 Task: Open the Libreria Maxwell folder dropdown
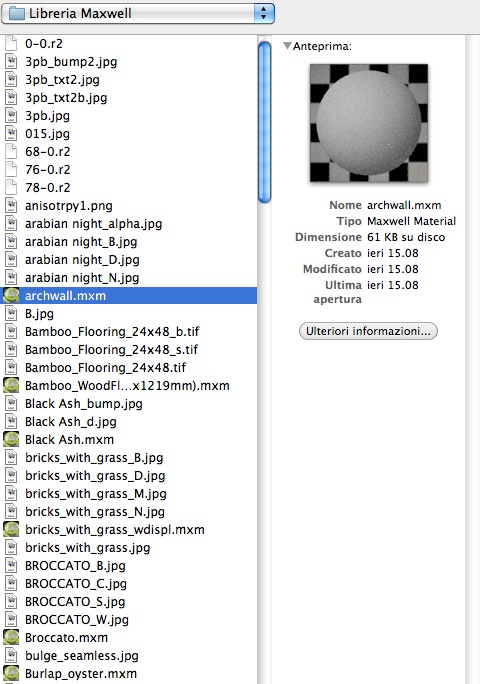click(138, 13)
